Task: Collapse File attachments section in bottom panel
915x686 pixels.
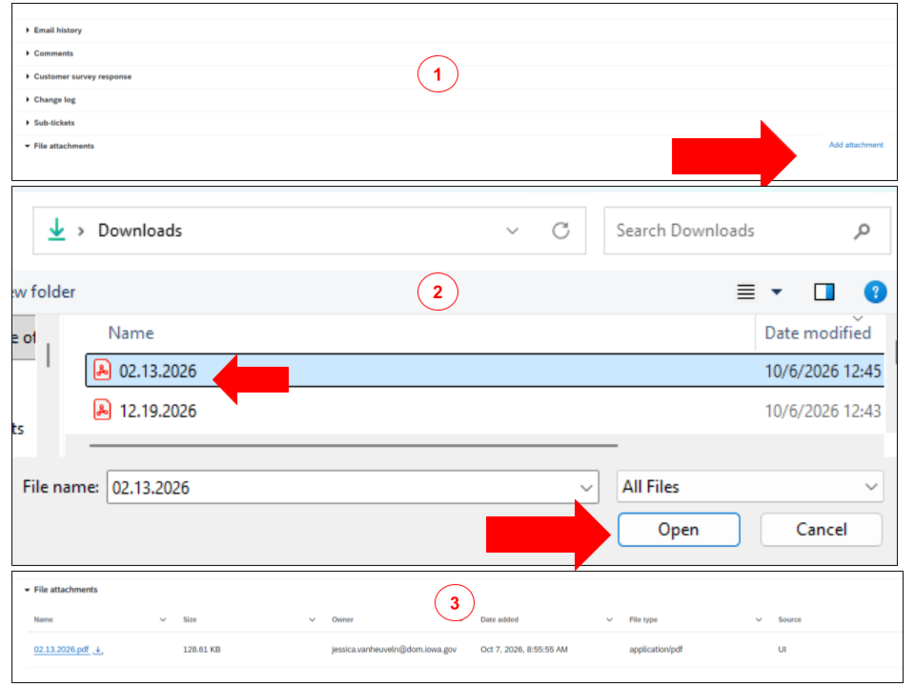Action: (x=61, y=590)
